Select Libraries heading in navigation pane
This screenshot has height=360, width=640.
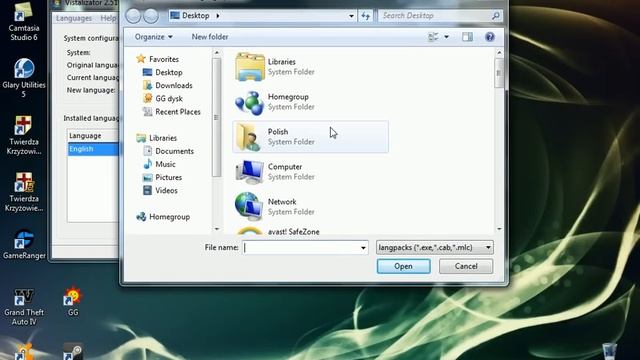(x=162, y=138)
